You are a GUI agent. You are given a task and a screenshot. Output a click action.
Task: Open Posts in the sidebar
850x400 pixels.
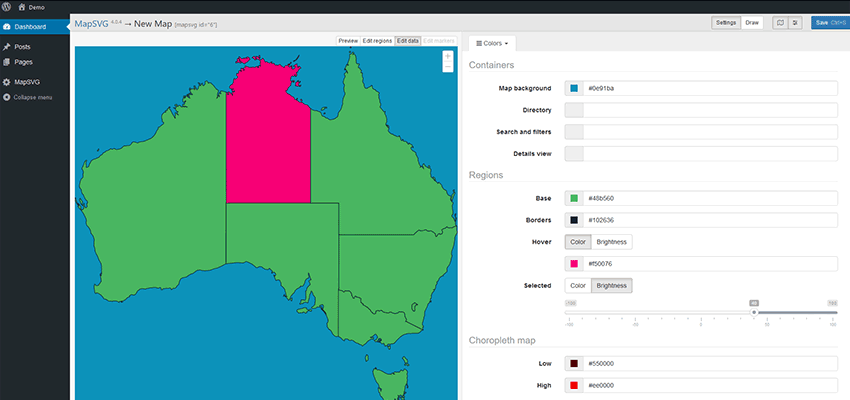click(x=23, y=47)
